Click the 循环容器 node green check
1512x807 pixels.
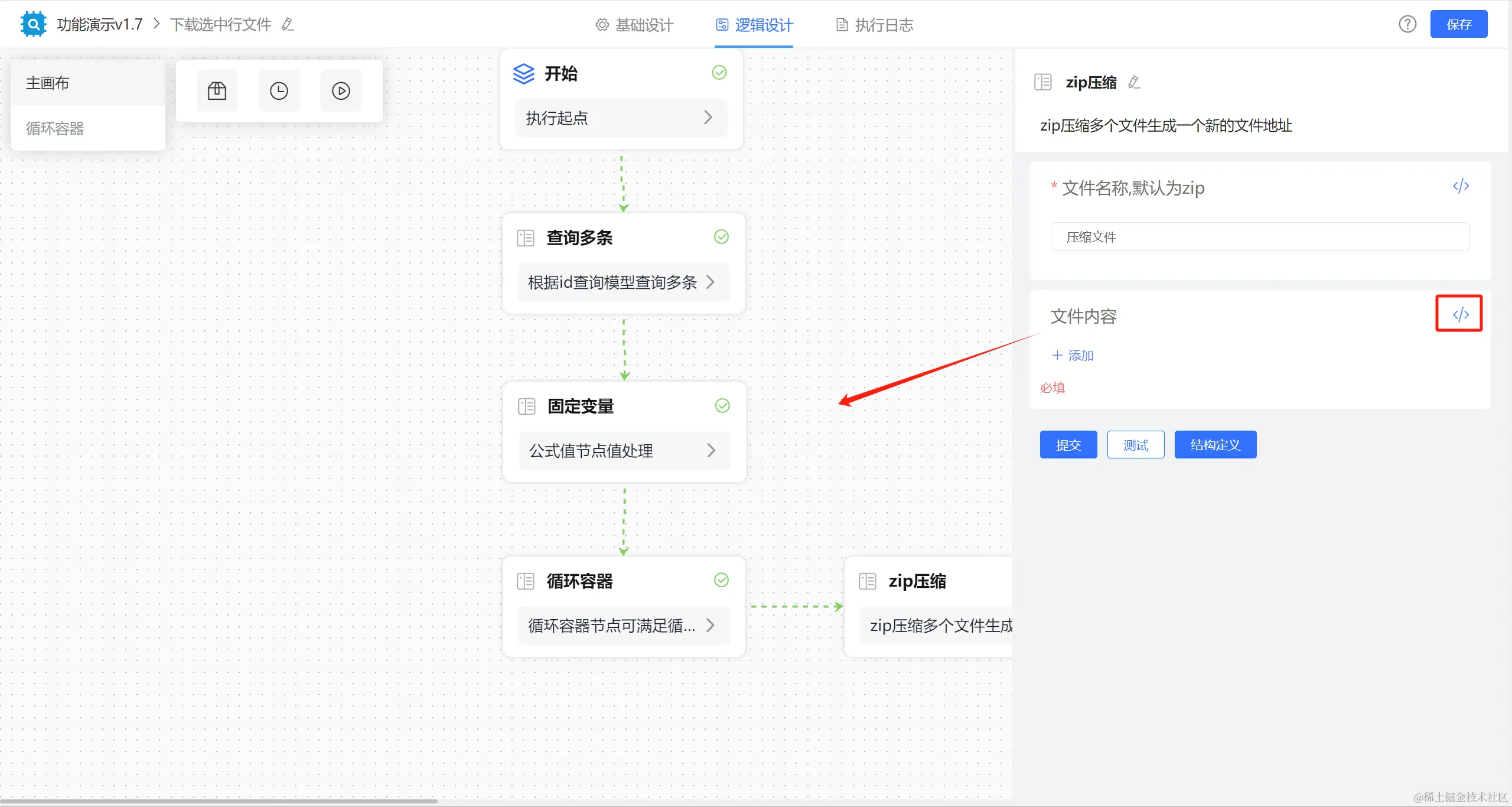click(721, 580)
